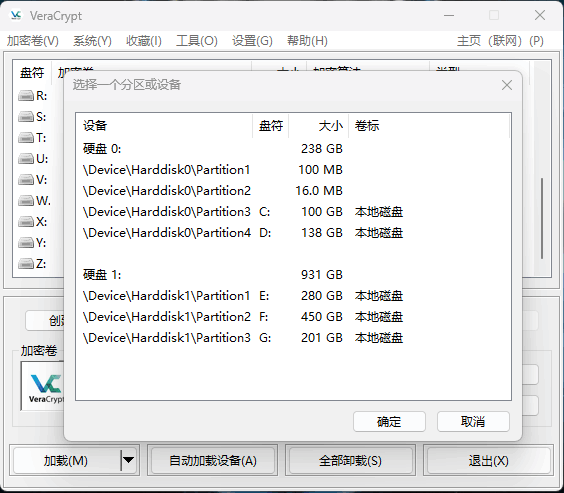Expand the 加载(M) dropdown arrow
This screenshot has height=493, width=564.
click(x=128, y=460)
